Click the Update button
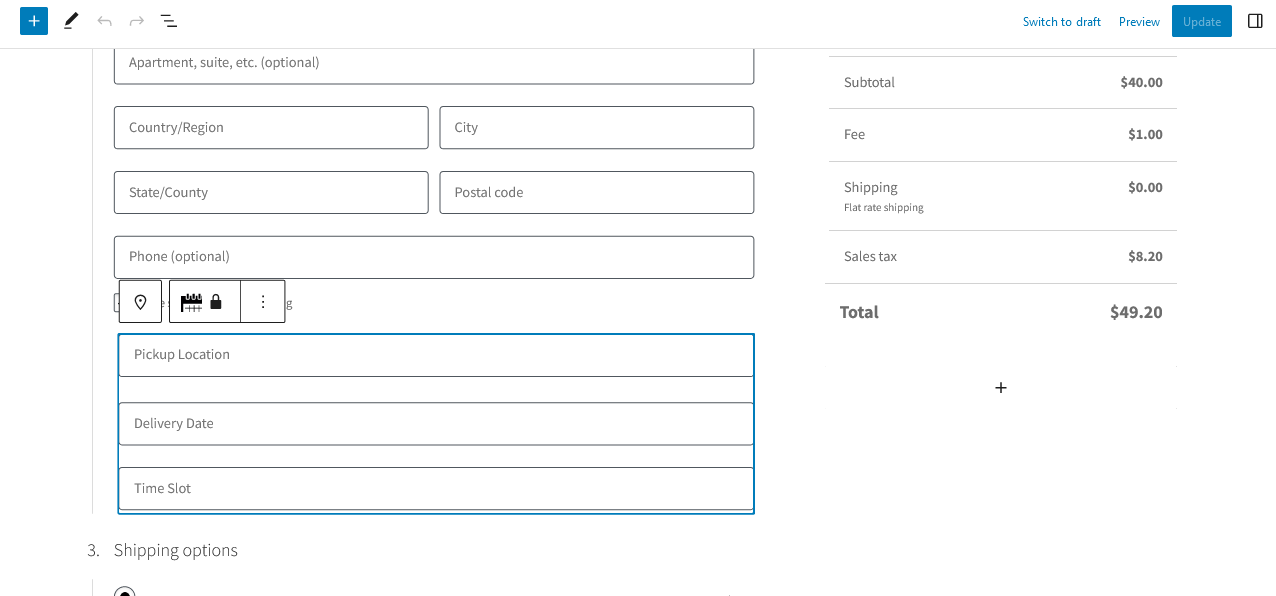Viewport: 1276px width, 596px height. pos(1202,21)
